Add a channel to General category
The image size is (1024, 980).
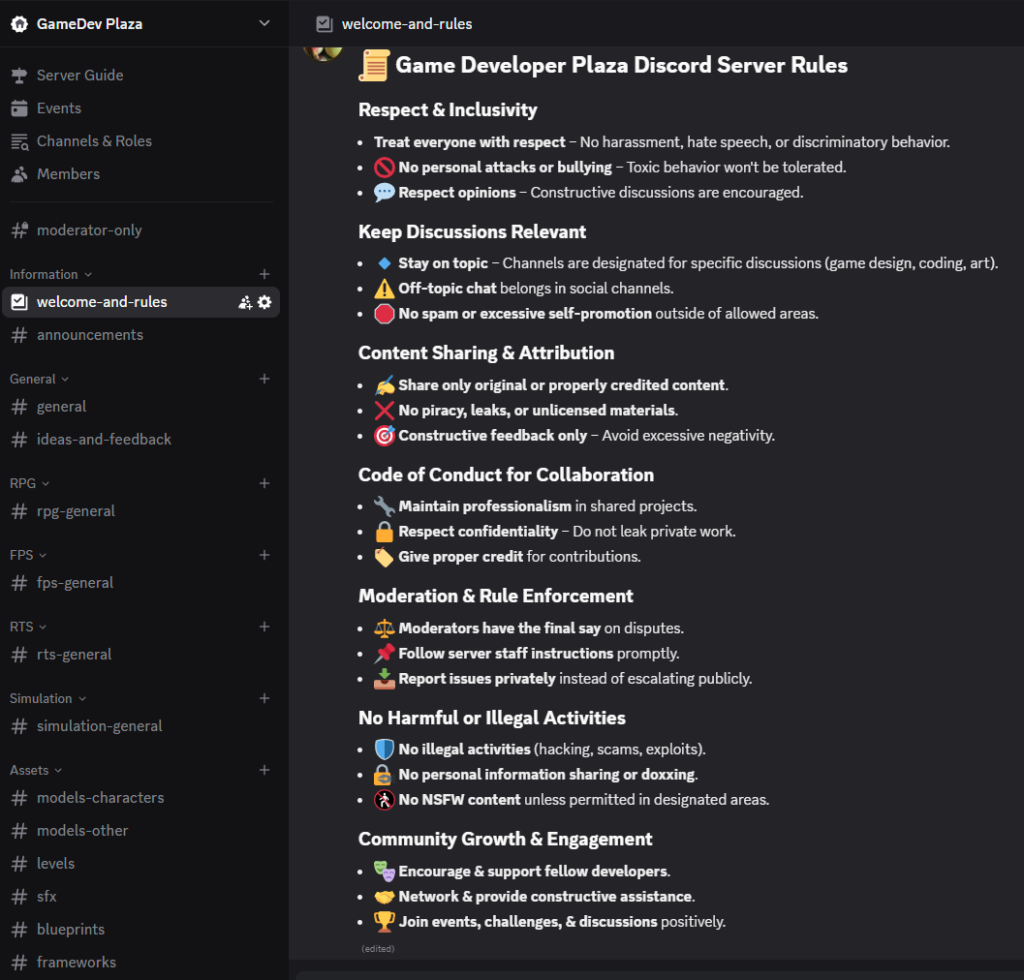click(x=264, y=379)
